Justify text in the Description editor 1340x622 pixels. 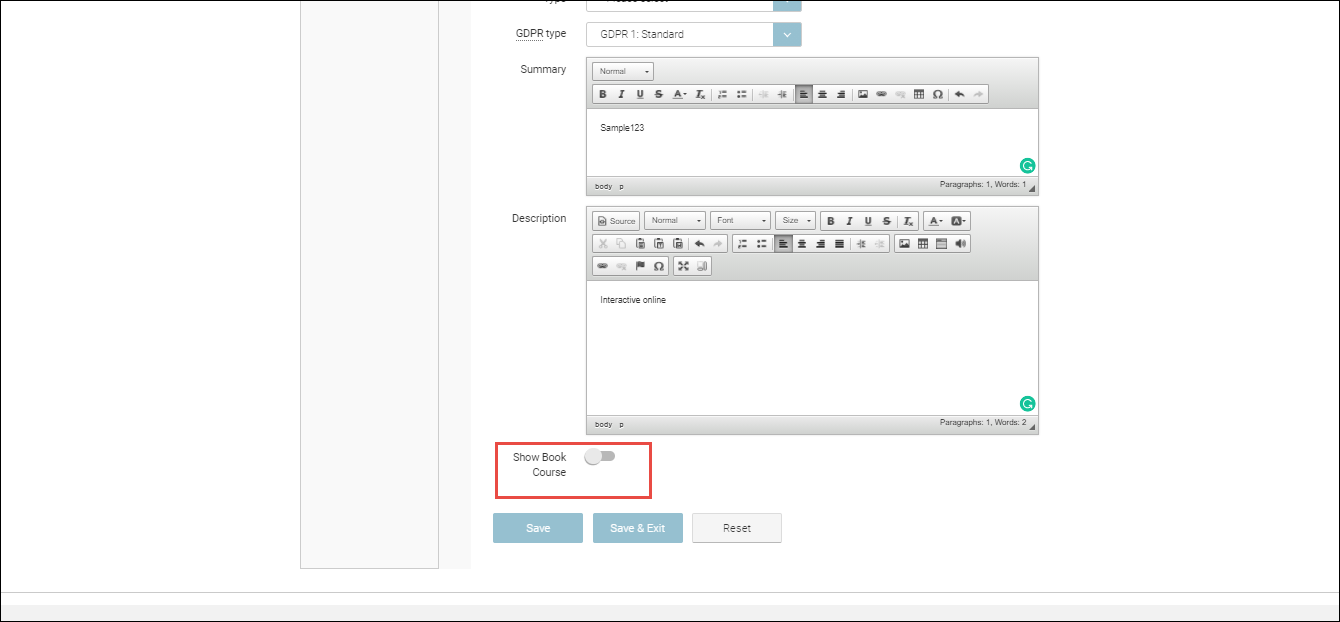click(x=839, y=243)
